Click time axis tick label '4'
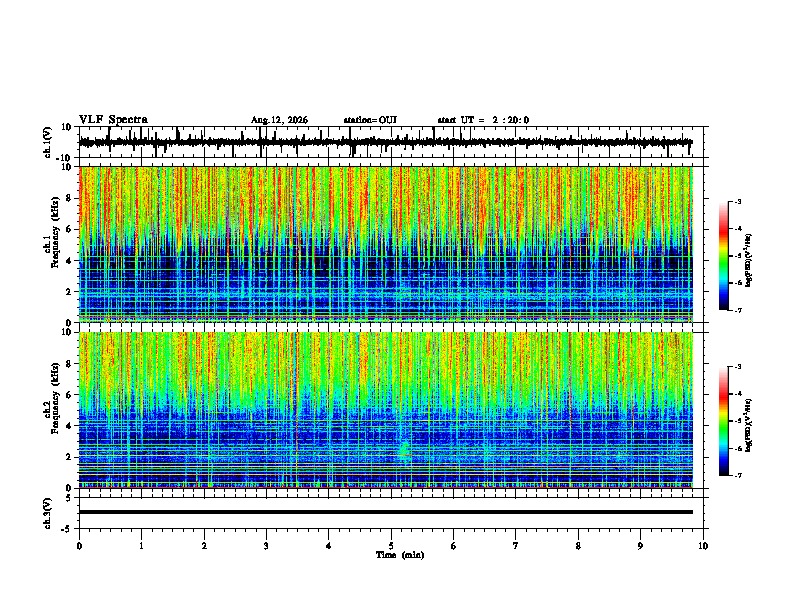This screenshot has height=612, width=792. (329, 546)
